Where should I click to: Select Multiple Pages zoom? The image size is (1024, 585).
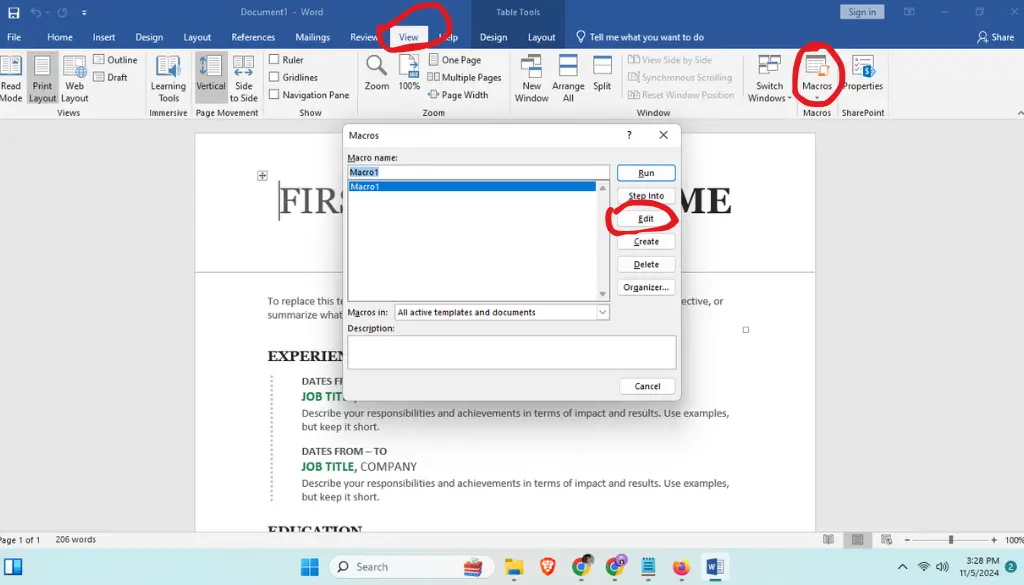coord(464,77)
